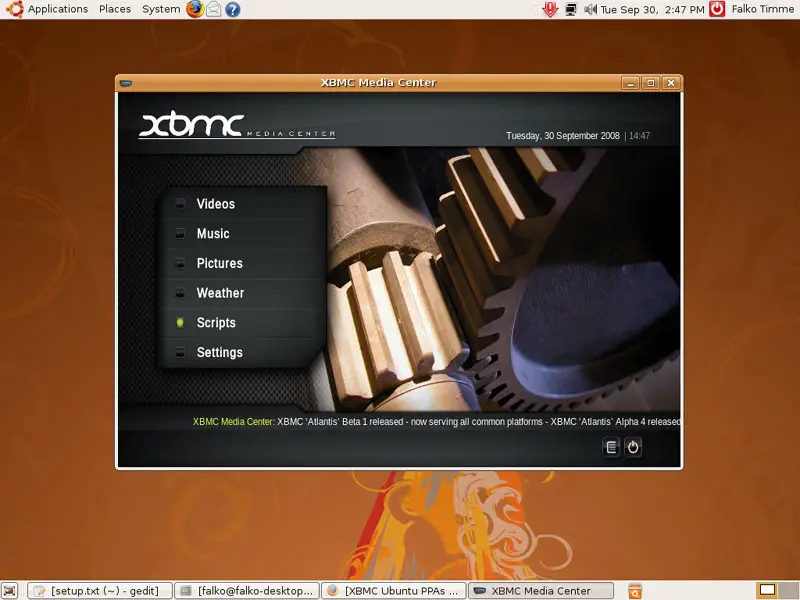Open the network connection tray icon
This screenshot has height=600, width=800.
click(571, 9)
